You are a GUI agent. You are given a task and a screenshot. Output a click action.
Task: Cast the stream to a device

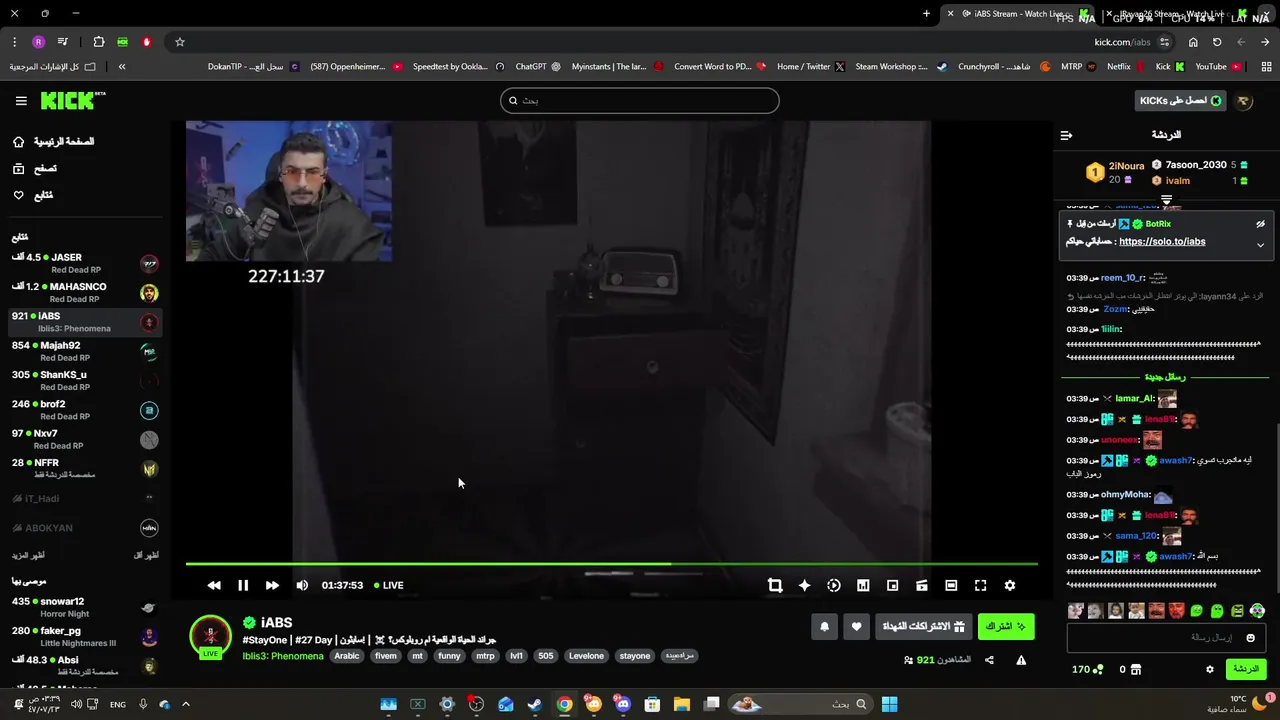click(x=922, y=585)
